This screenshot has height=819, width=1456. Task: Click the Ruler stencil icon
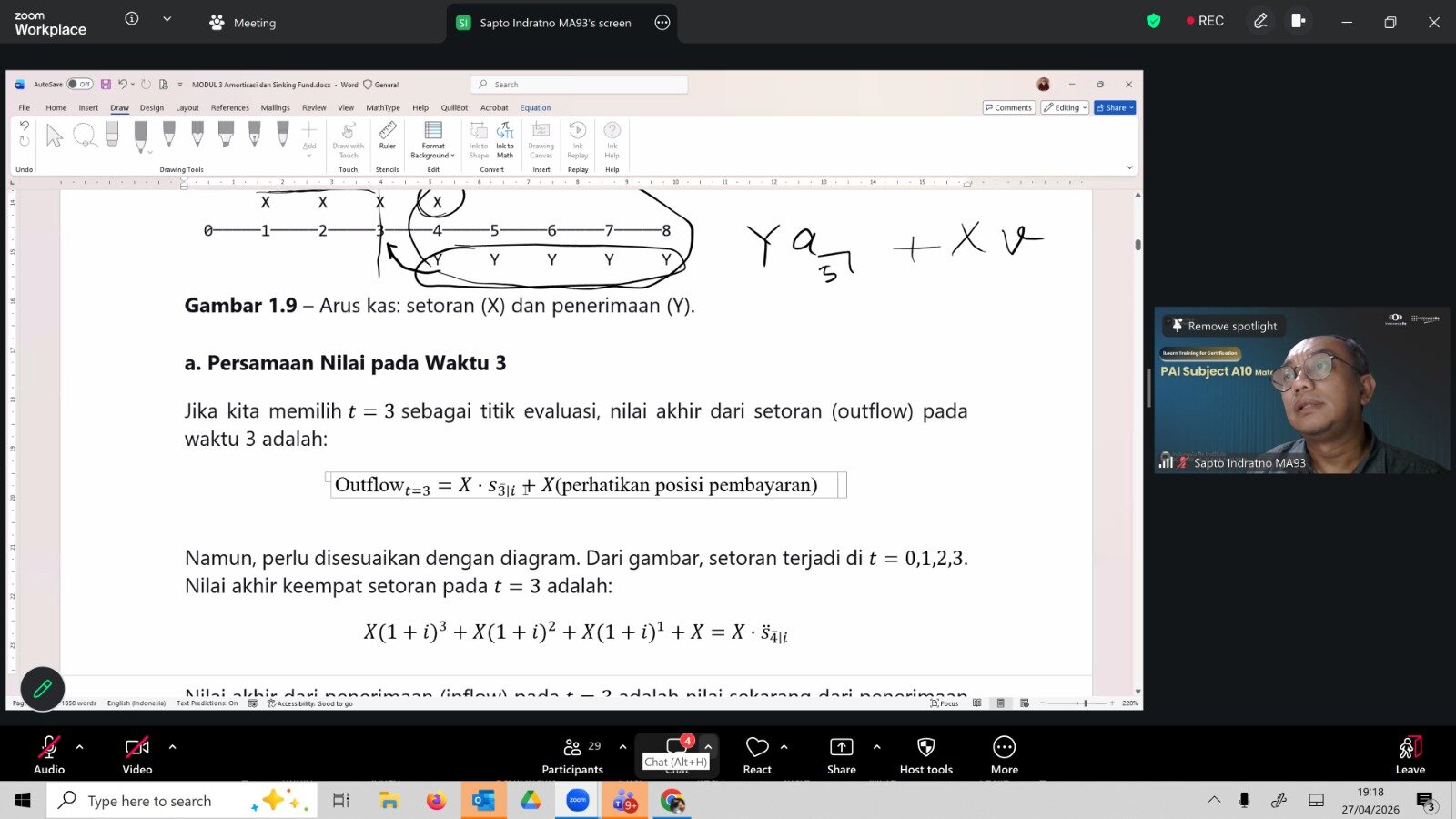[388, 135]
